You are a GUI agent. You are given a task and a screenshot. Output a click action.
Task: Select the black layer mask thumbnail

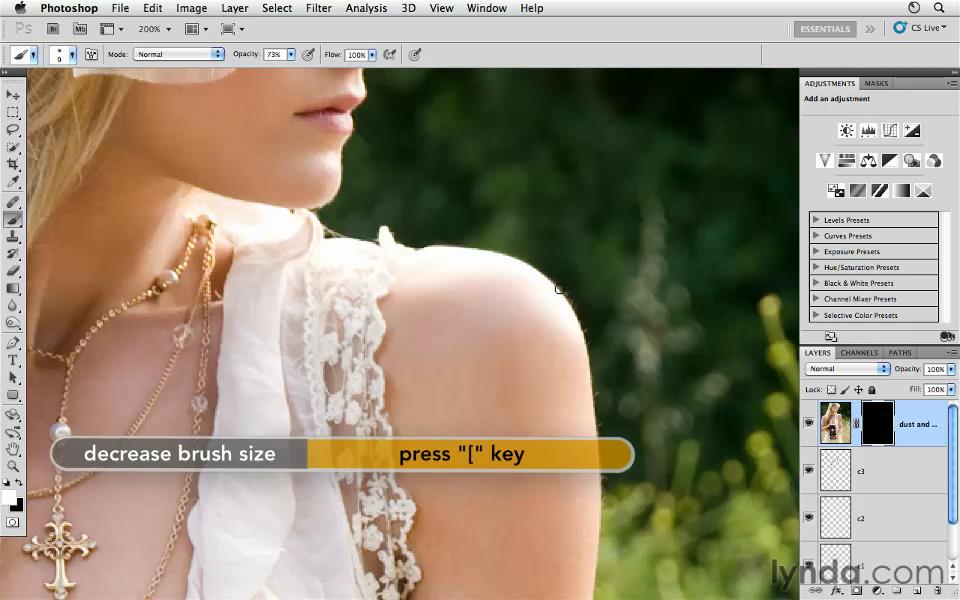877,423
